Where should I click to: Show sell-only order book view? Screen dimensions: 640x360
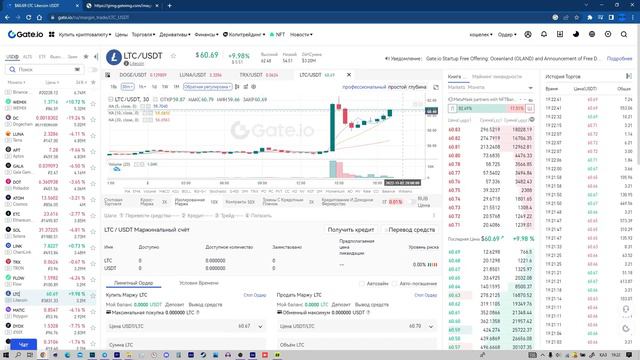click(529, 109)
